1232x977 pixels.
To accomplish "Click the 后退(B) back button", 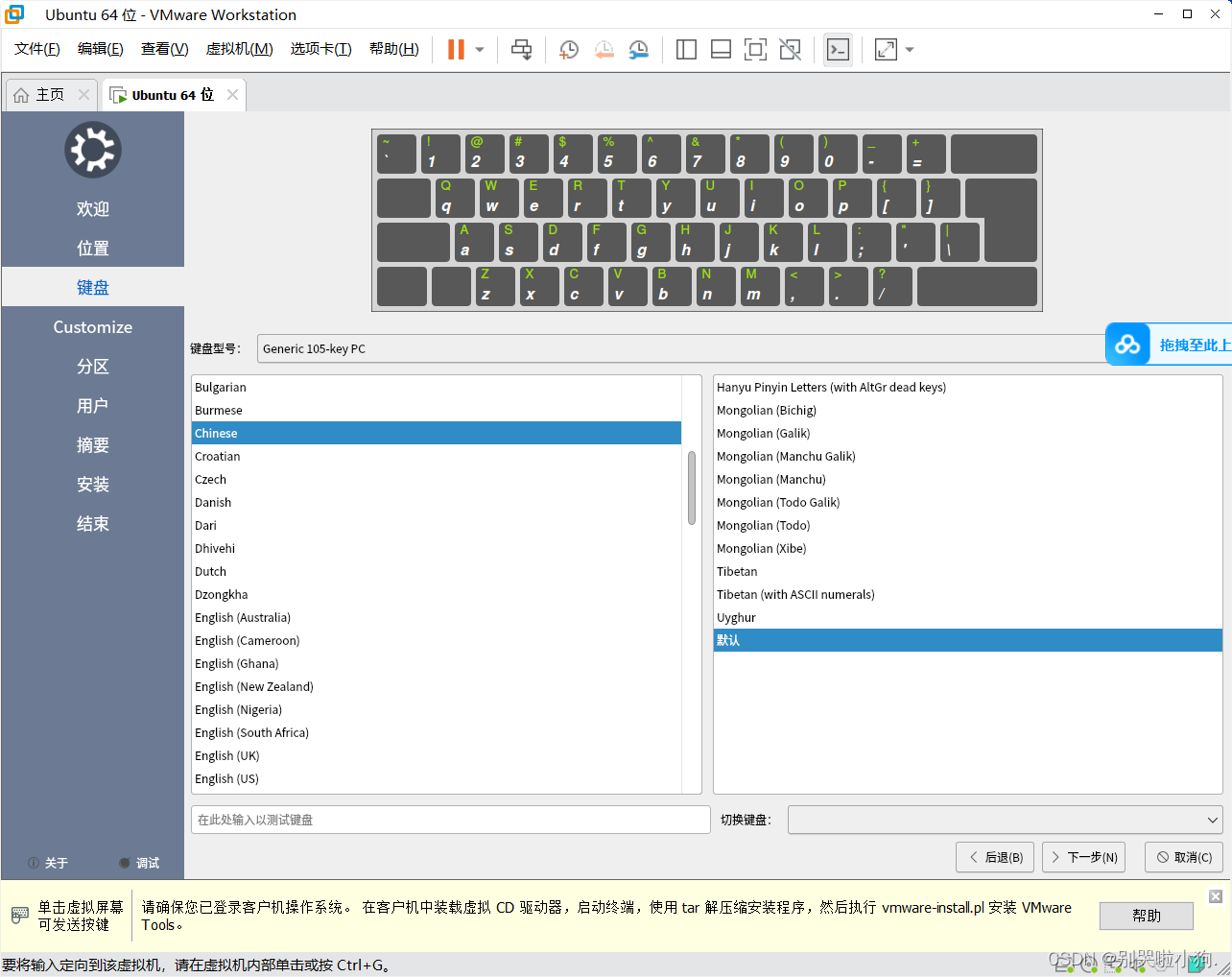I will point(997,857).
